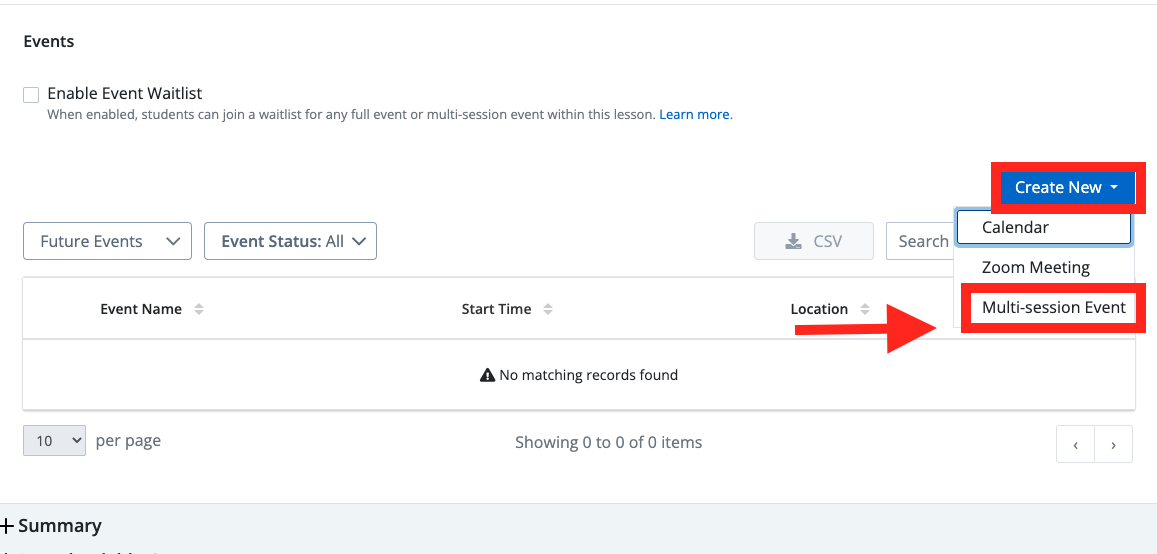Viewport: 1157px width, 554px height.
Task: Open the Learn more link
Action: (694, 115)
